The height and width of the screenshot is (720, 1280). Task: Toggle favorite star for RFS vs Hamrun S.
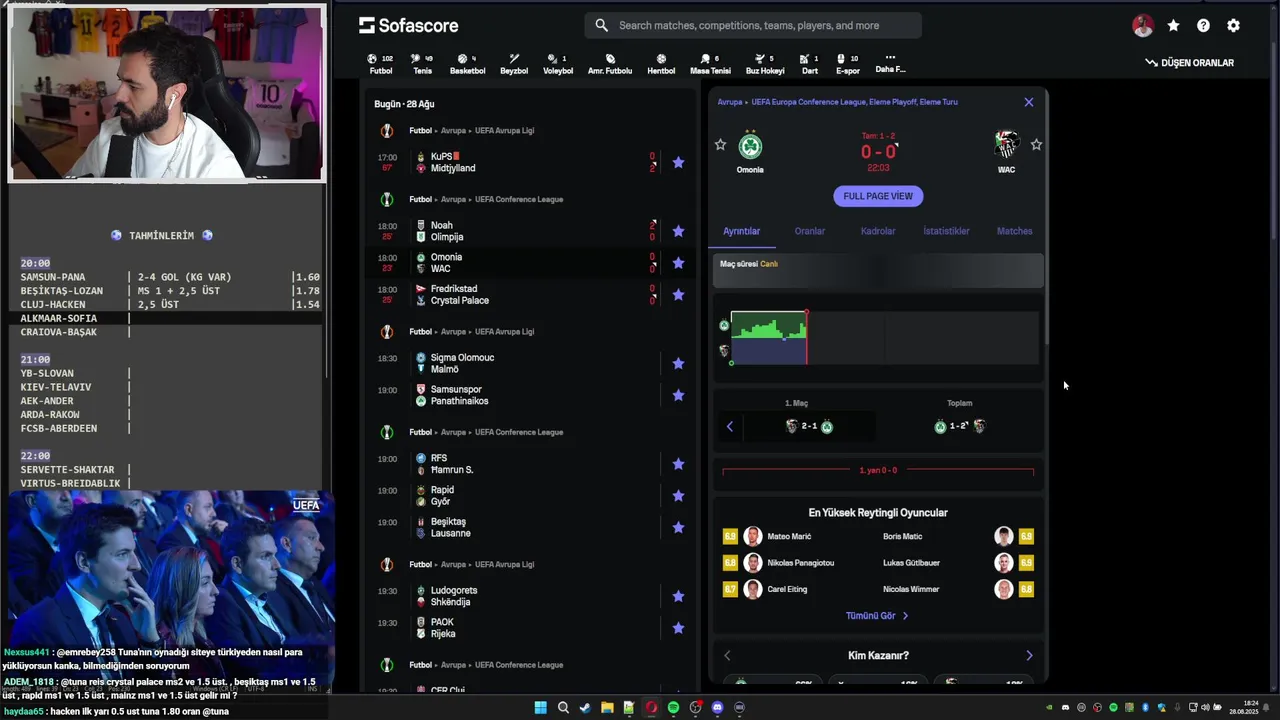coord(678,464)
